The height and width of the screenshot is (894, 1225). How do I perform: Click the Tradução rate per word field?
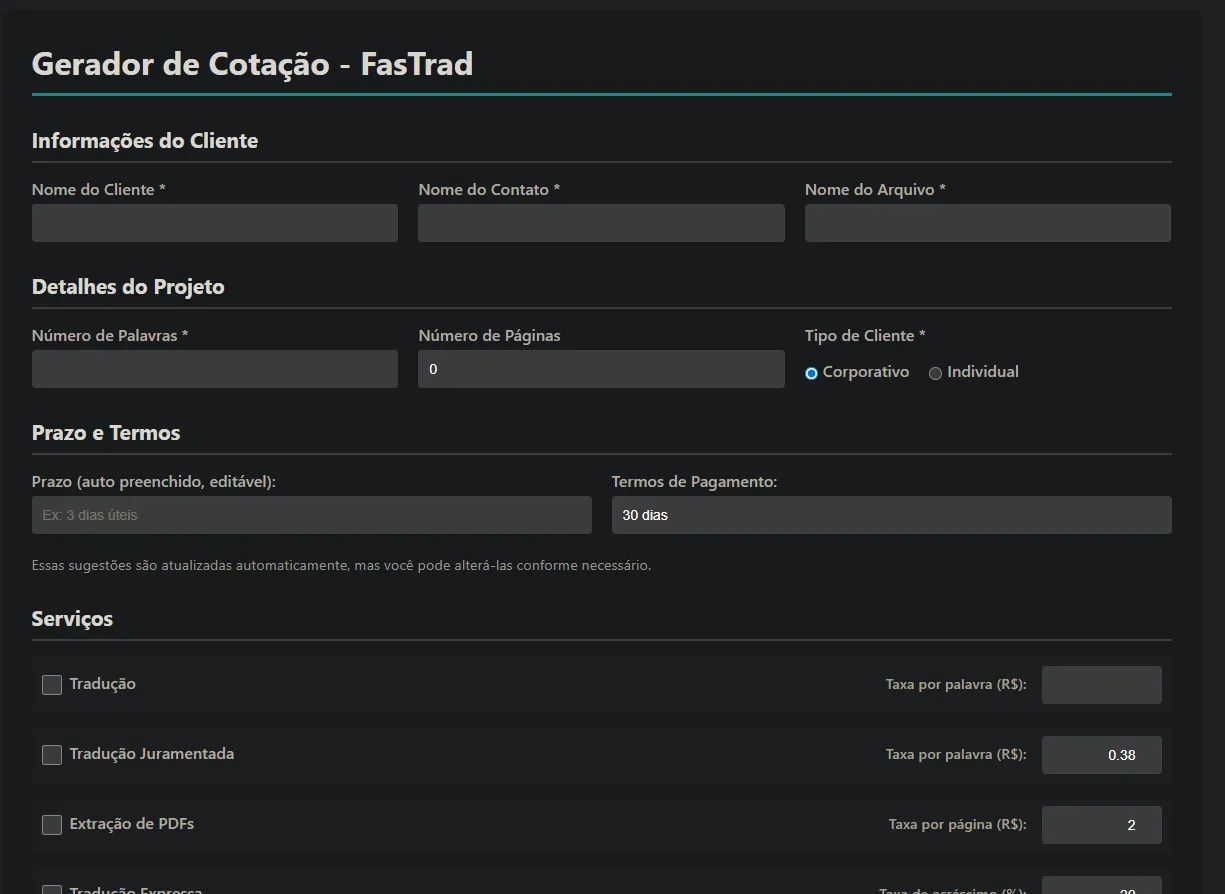pos(1102,685)
